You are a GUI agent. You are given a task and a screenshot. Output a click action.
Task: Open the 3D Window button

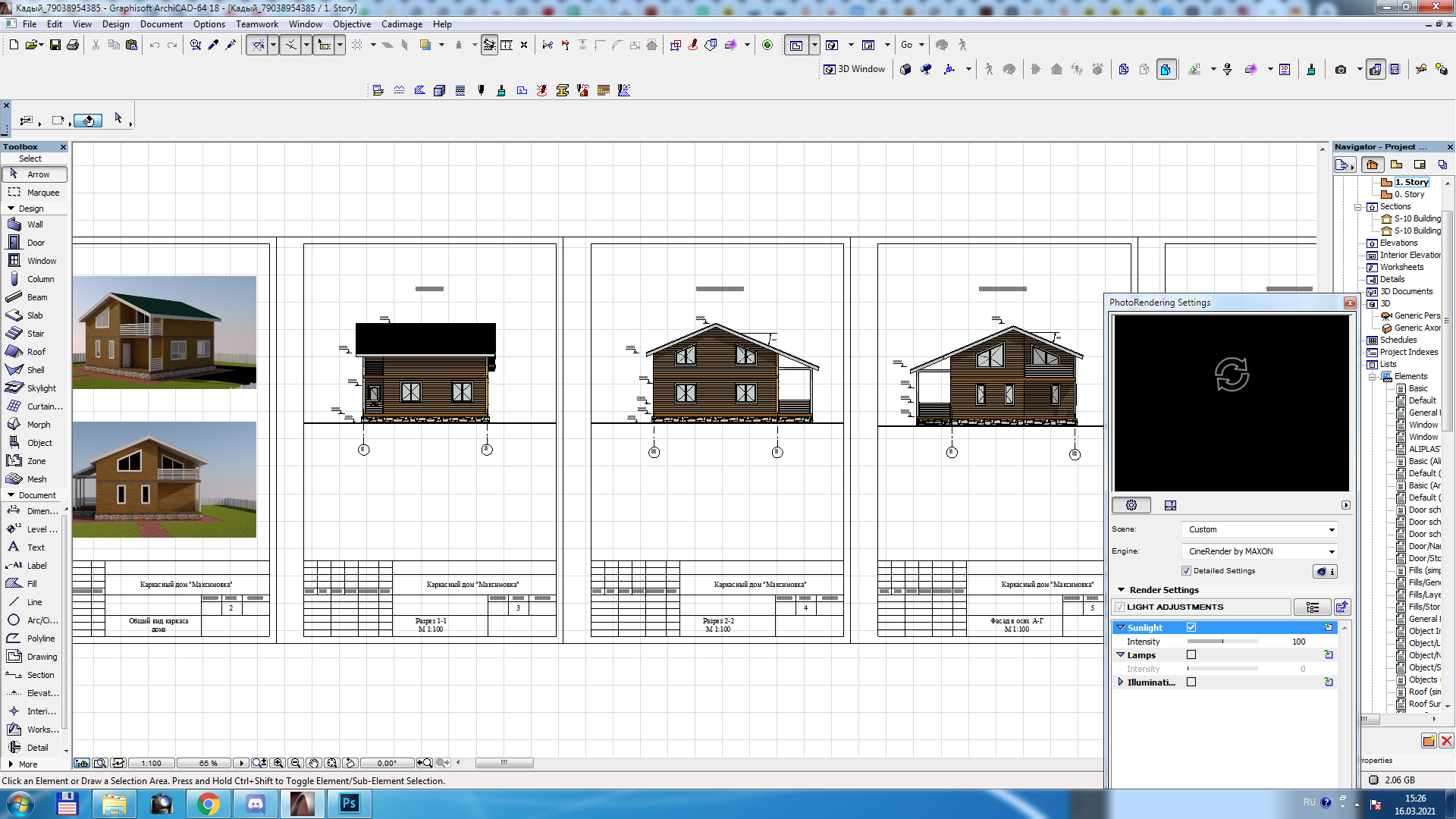pyautogui.click(x=855, y=69)
